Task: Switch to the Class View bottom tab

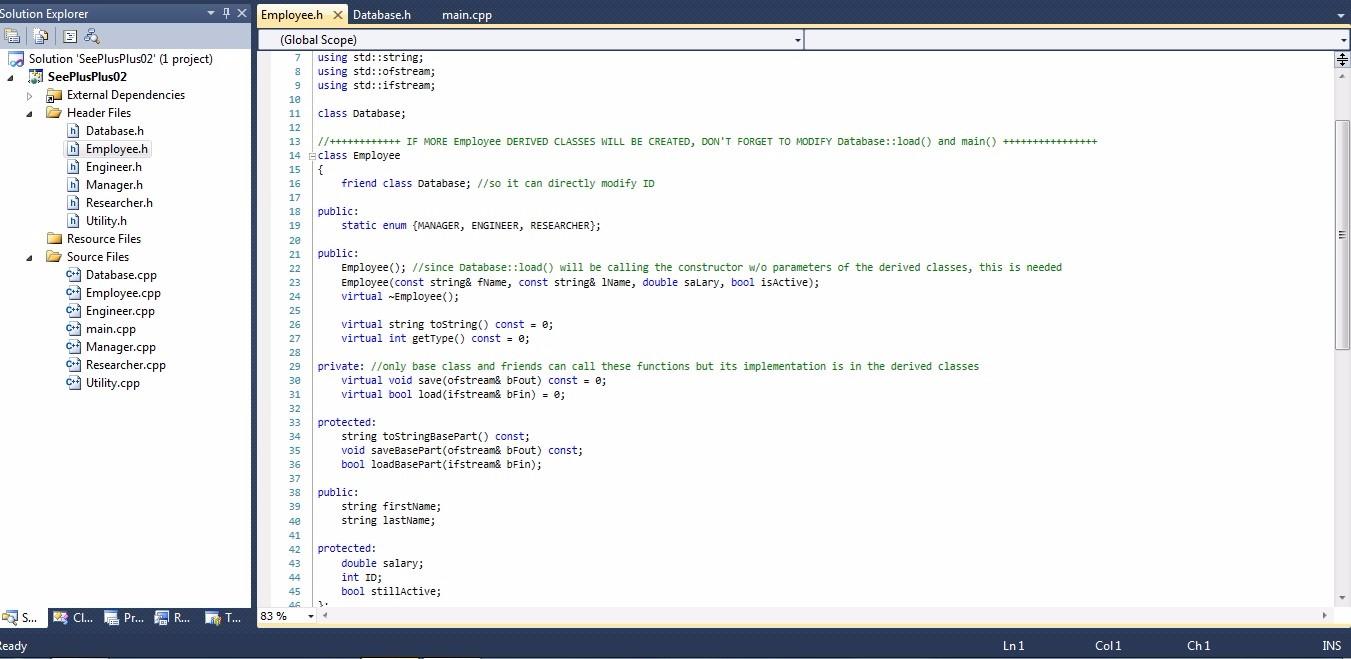Action: click(73, 618)
